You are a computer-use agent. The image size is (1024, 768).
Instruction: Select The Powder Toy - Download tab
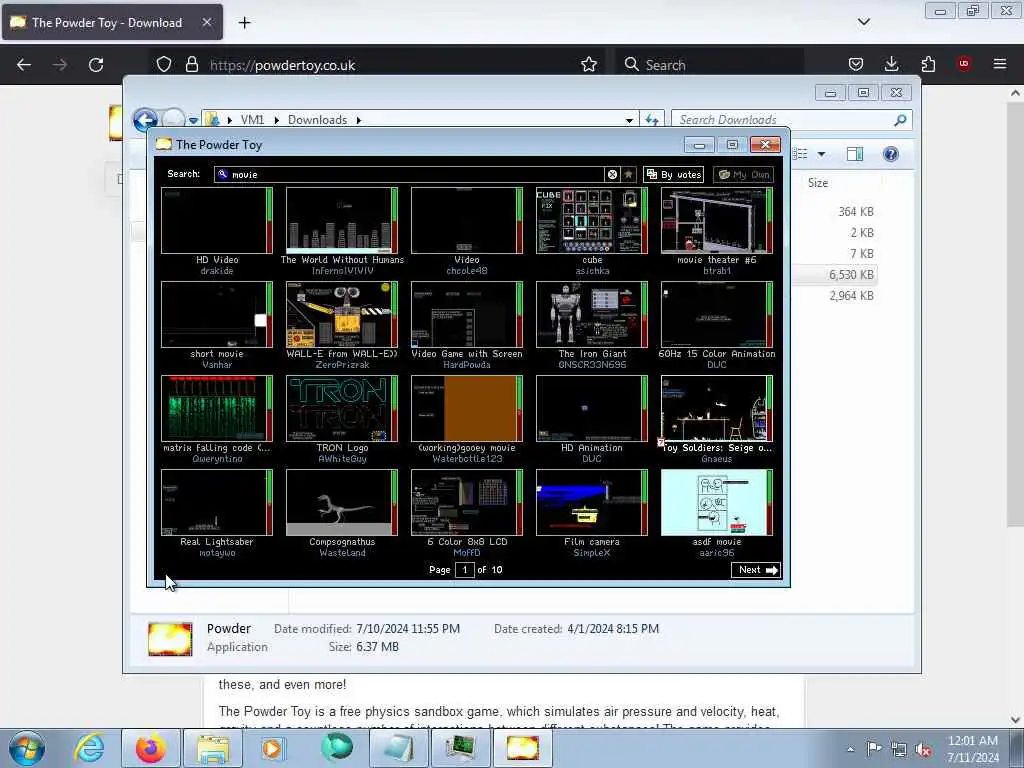point(112,22)
